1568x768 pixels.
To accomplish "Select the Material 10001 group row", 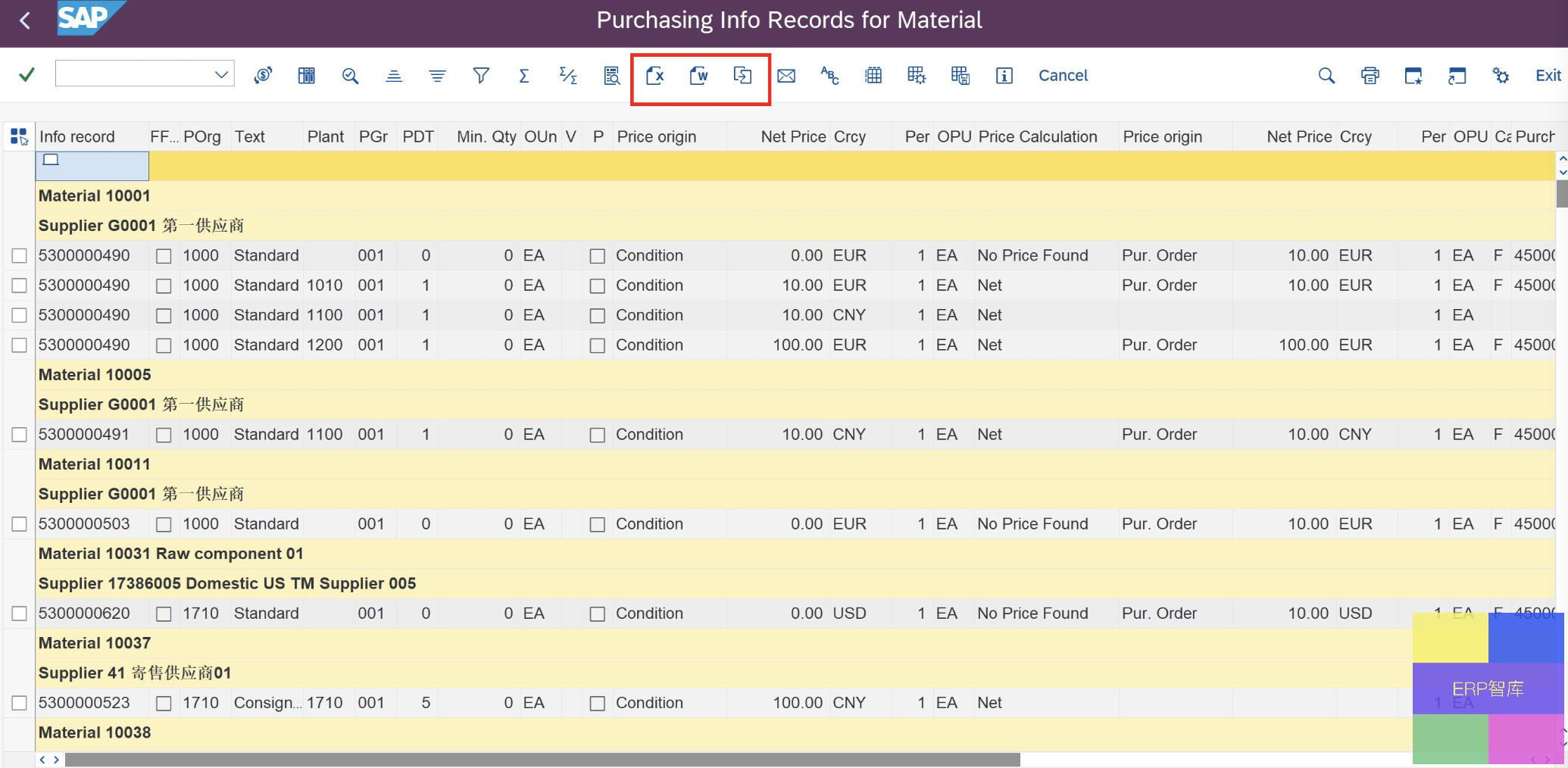I will pyautogui.click(x=795, y=196).
